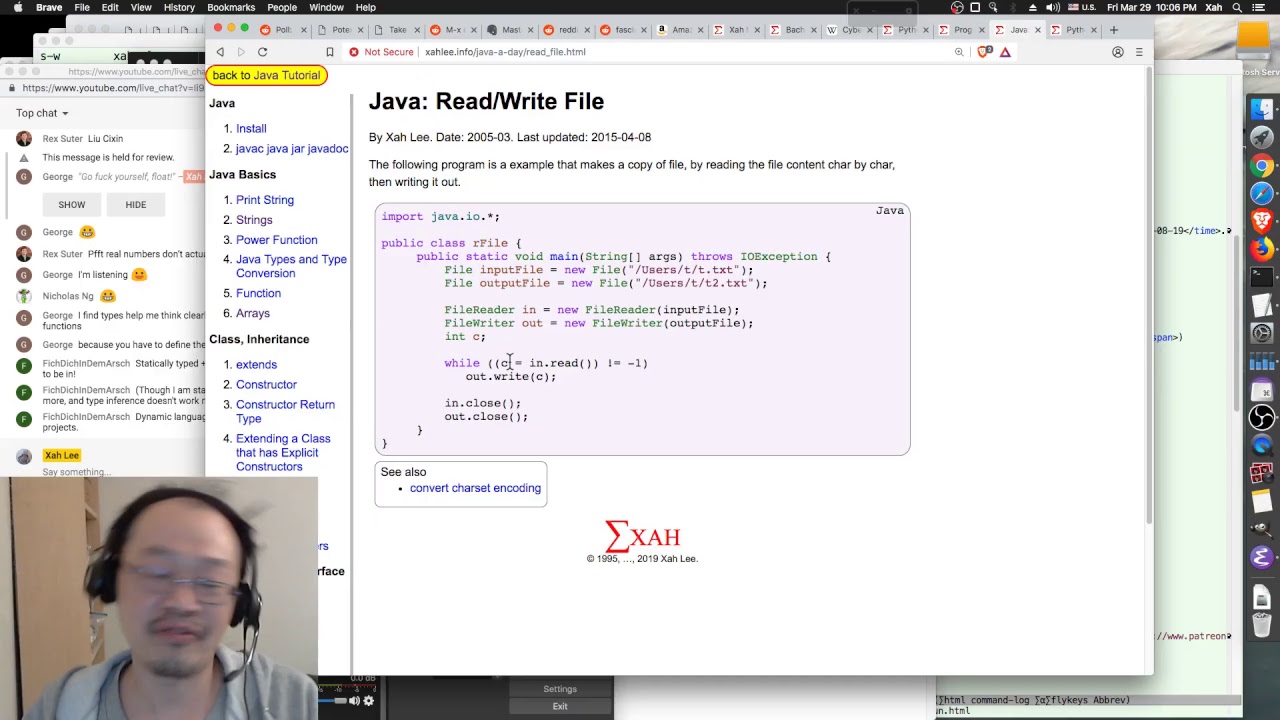Open Emacs from the Dock
The height and width of the screenshot is (720, 1280).
[1262, 557]
